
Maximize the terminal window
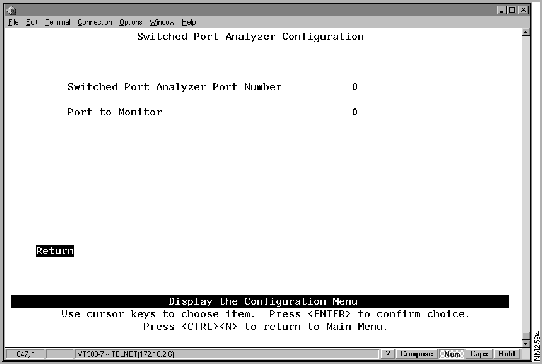(x=512, y=10)
